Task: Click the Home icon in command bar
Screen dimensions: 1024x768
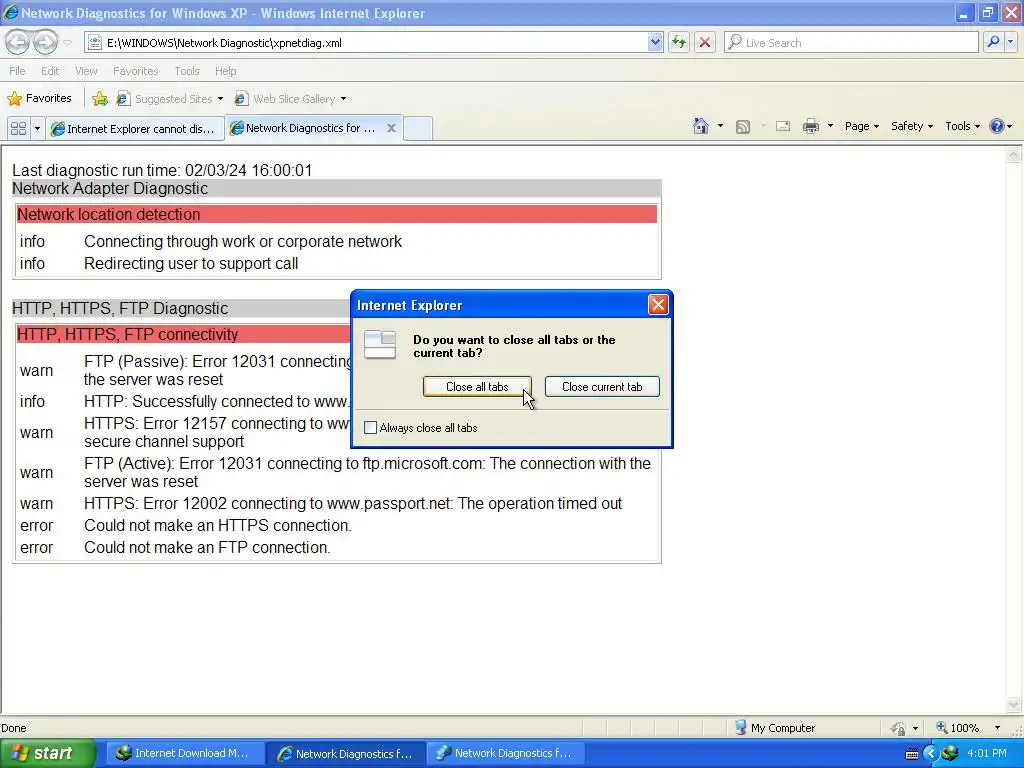Action: tap(701, 126)
